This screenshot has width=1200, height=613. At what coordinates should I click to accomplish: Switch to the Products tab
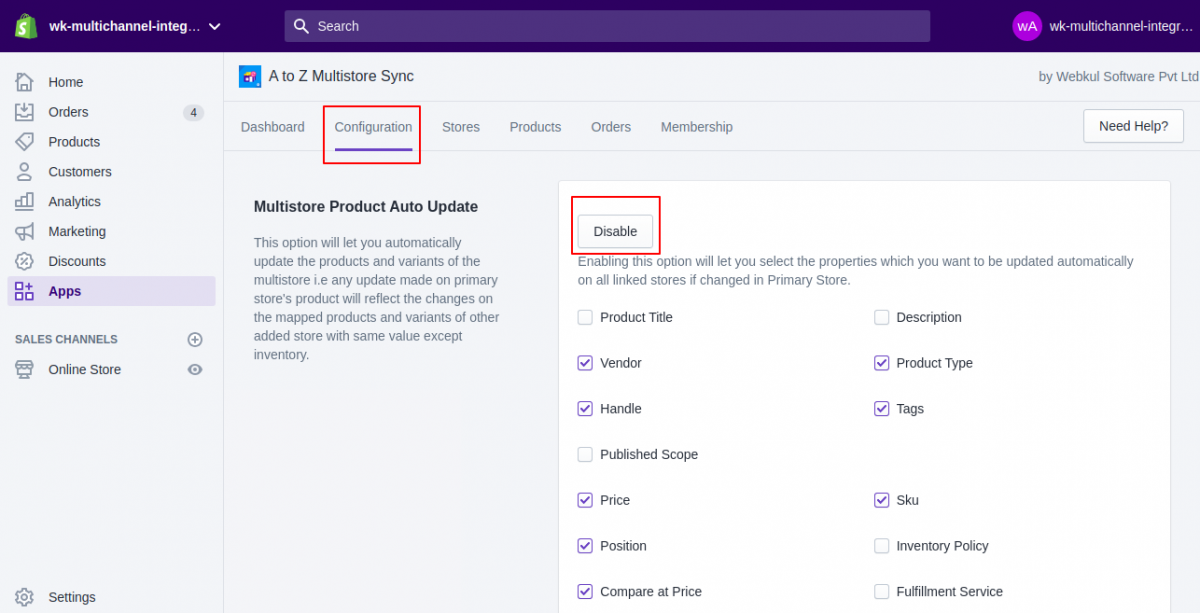(x=535, y=127)
